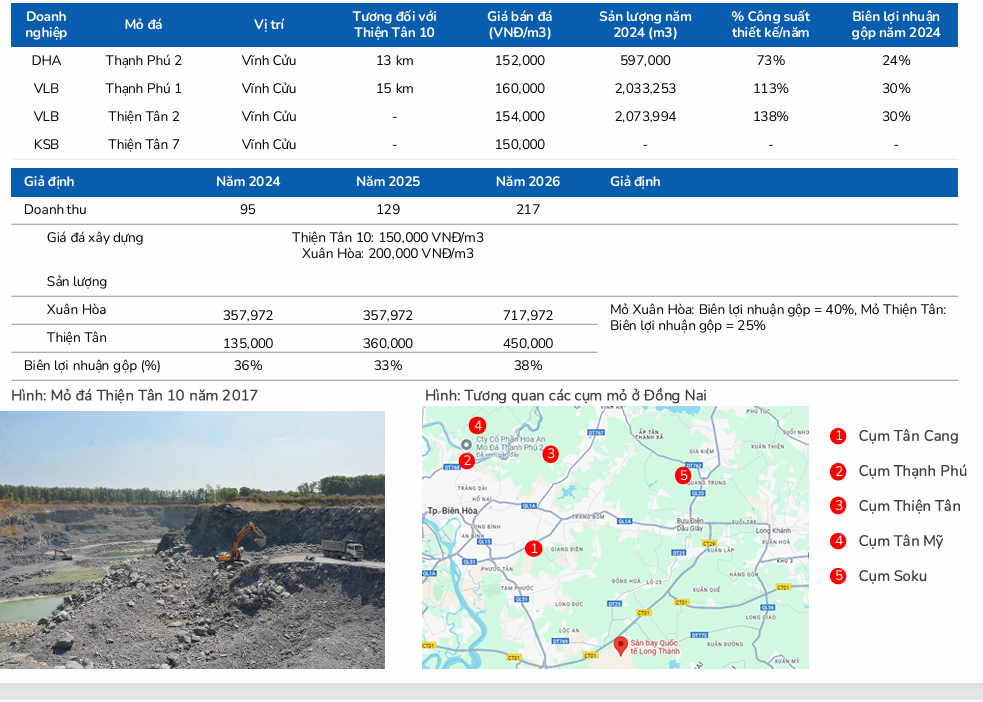Click legend circle 1 beside Cụm Tân Cang
Viewport: 983px width, 702px height.
(838, 436)
